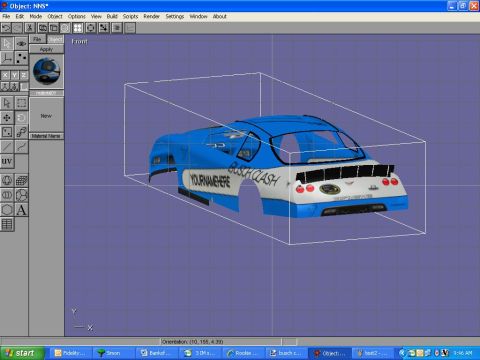
Task: Click the material sphere toolbar icon
Action: pos(65,28)
